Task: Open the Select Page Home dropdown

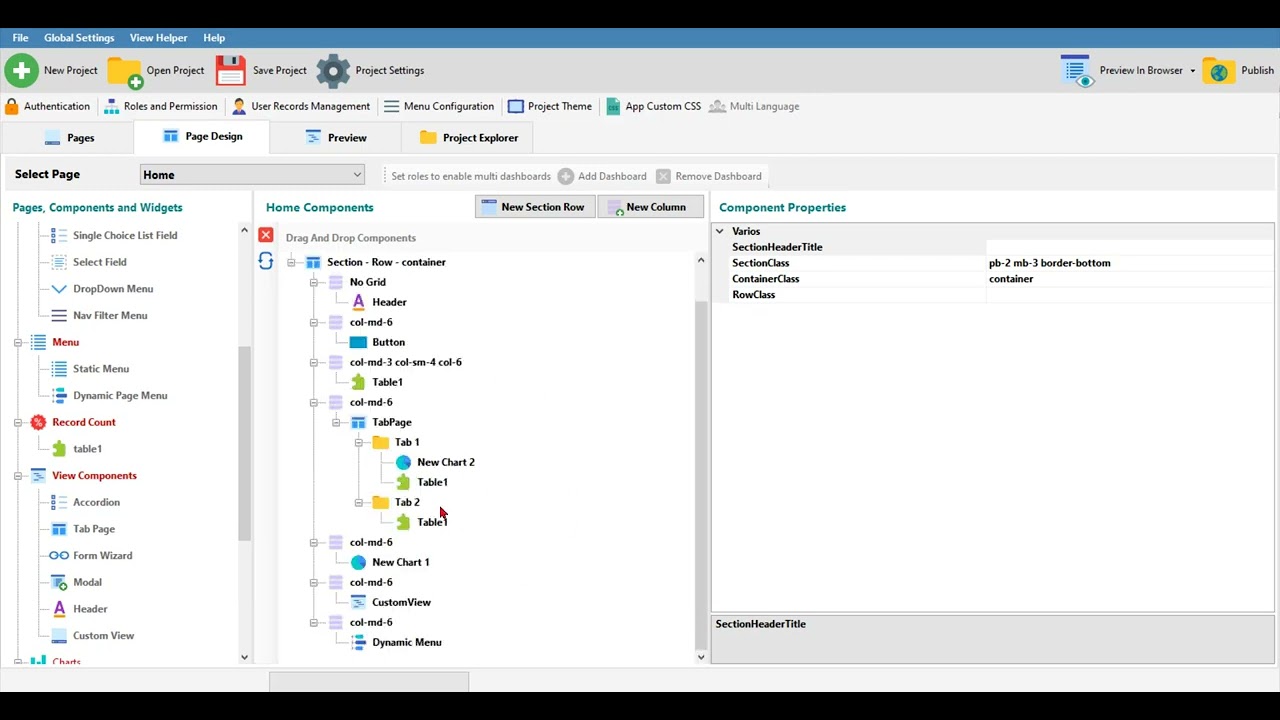Action: click(x=252, y=175)
